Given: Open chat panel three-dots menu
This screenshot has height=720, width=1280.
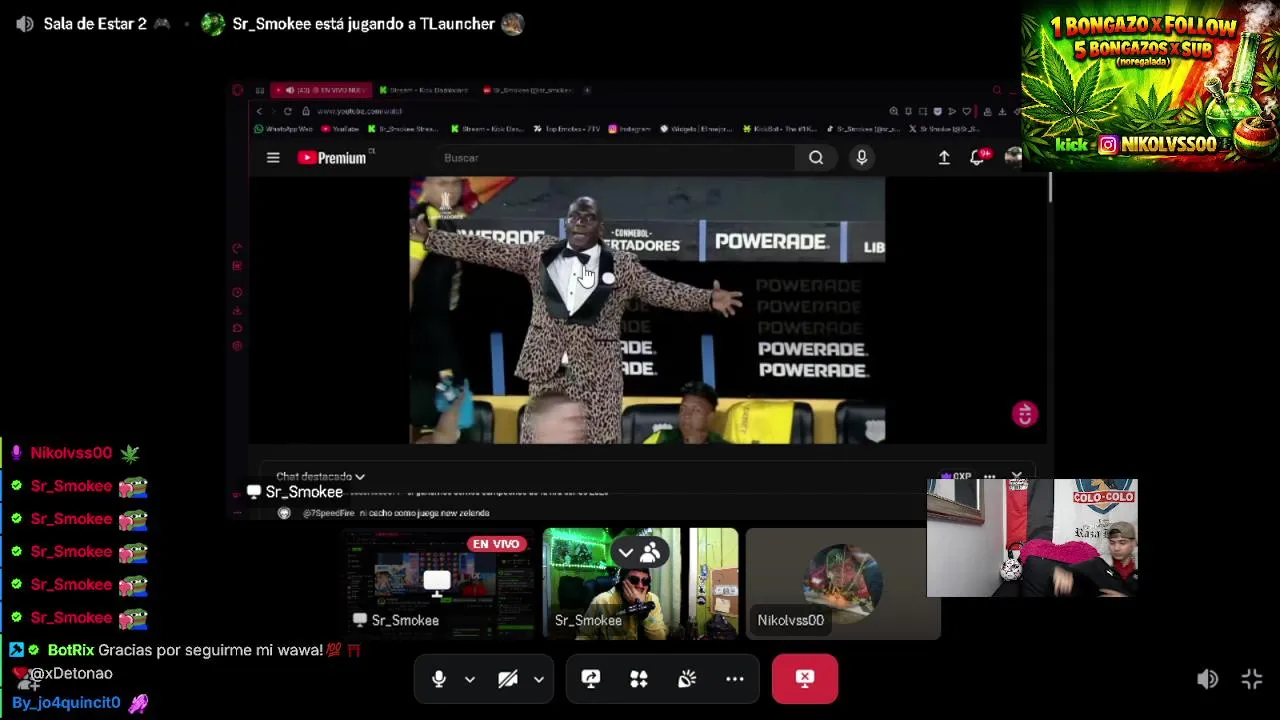Looking at the screenshot, I should (990, 477).
